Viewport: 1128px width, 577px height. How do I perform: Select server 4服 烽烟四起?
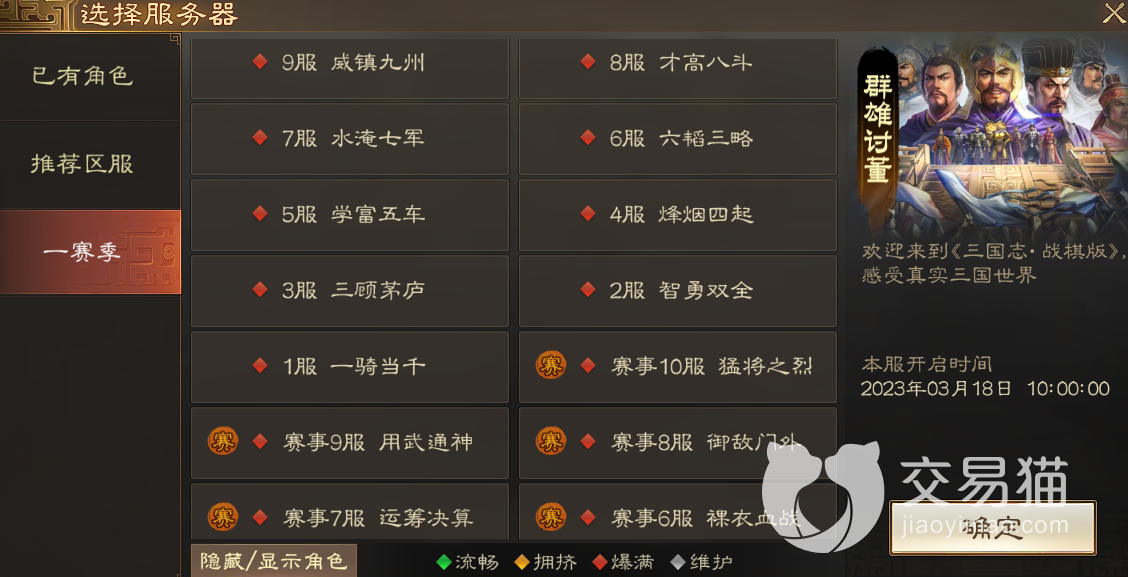click(x=678, y=214)
